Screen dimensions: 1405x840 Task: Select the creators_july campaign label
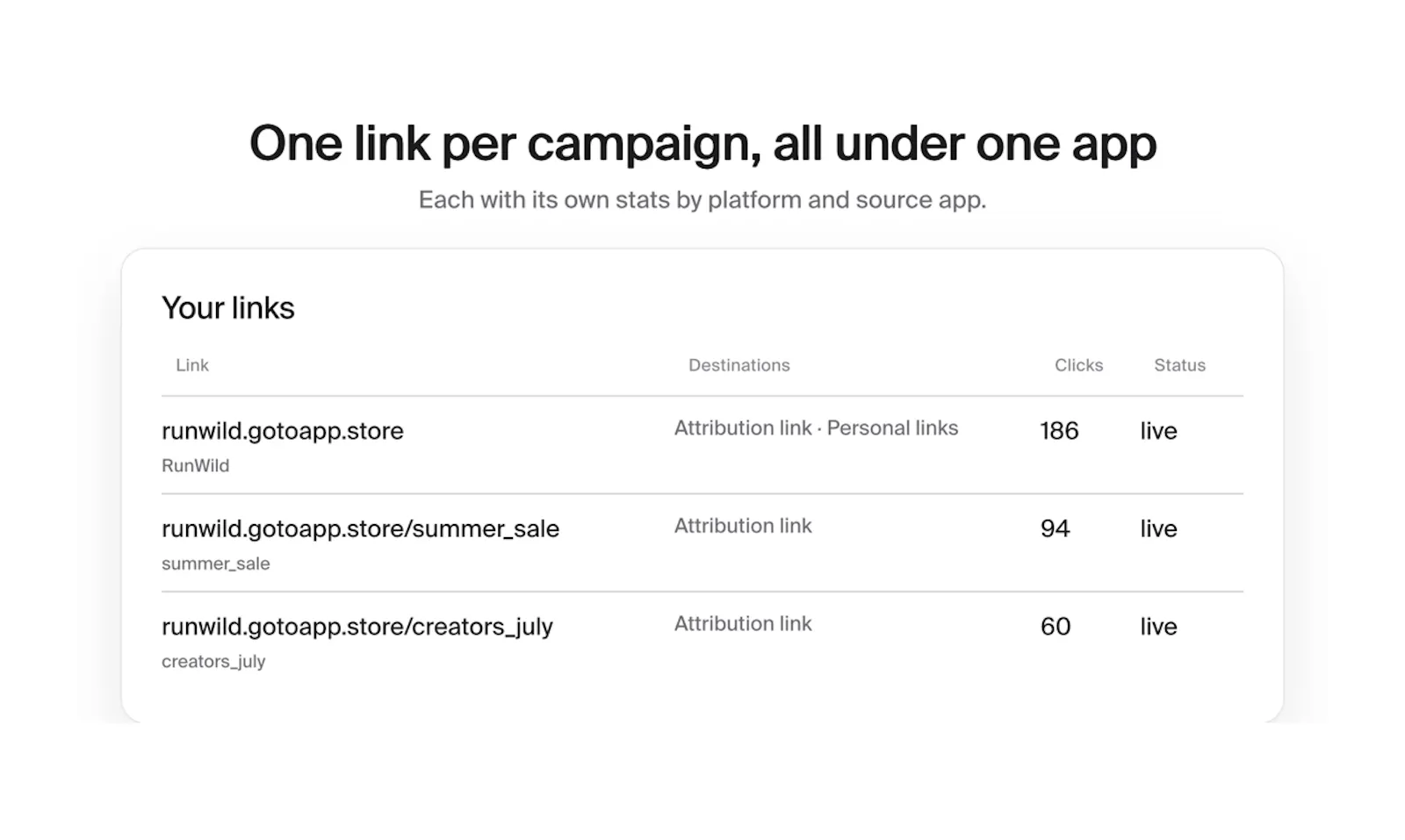point(213,662)
